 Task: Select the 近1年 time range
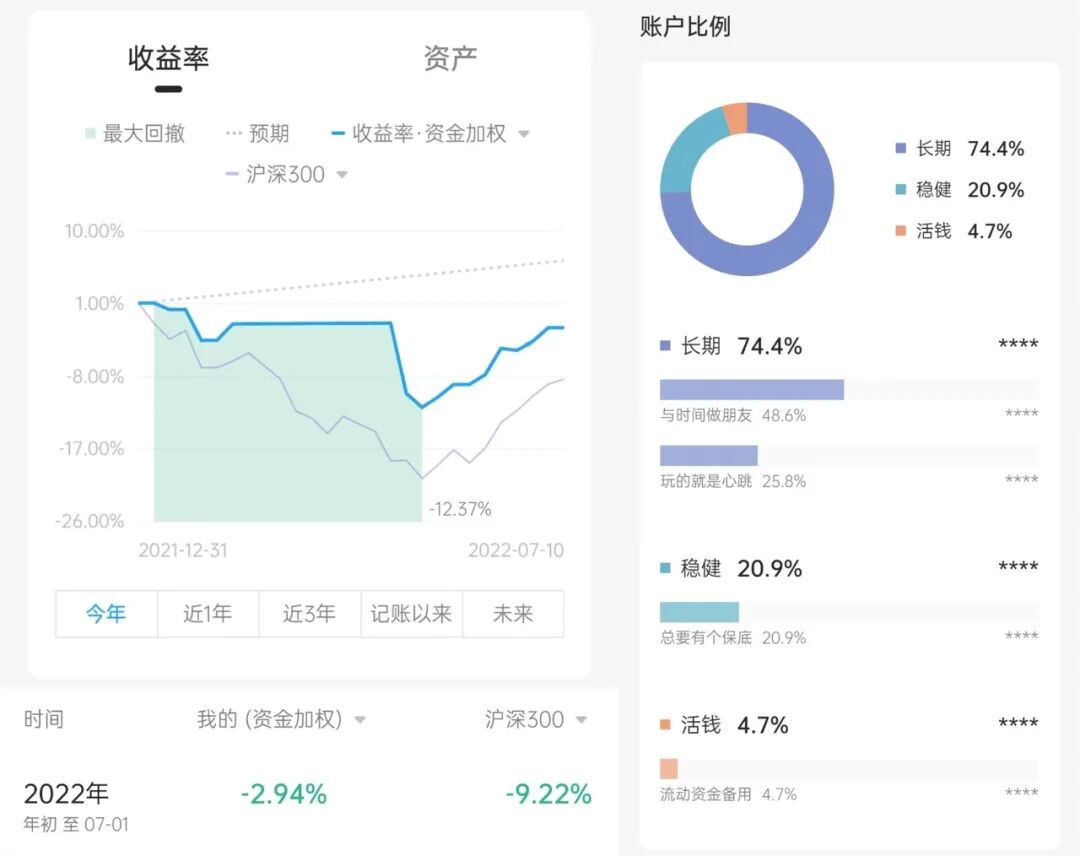[208, 614]
